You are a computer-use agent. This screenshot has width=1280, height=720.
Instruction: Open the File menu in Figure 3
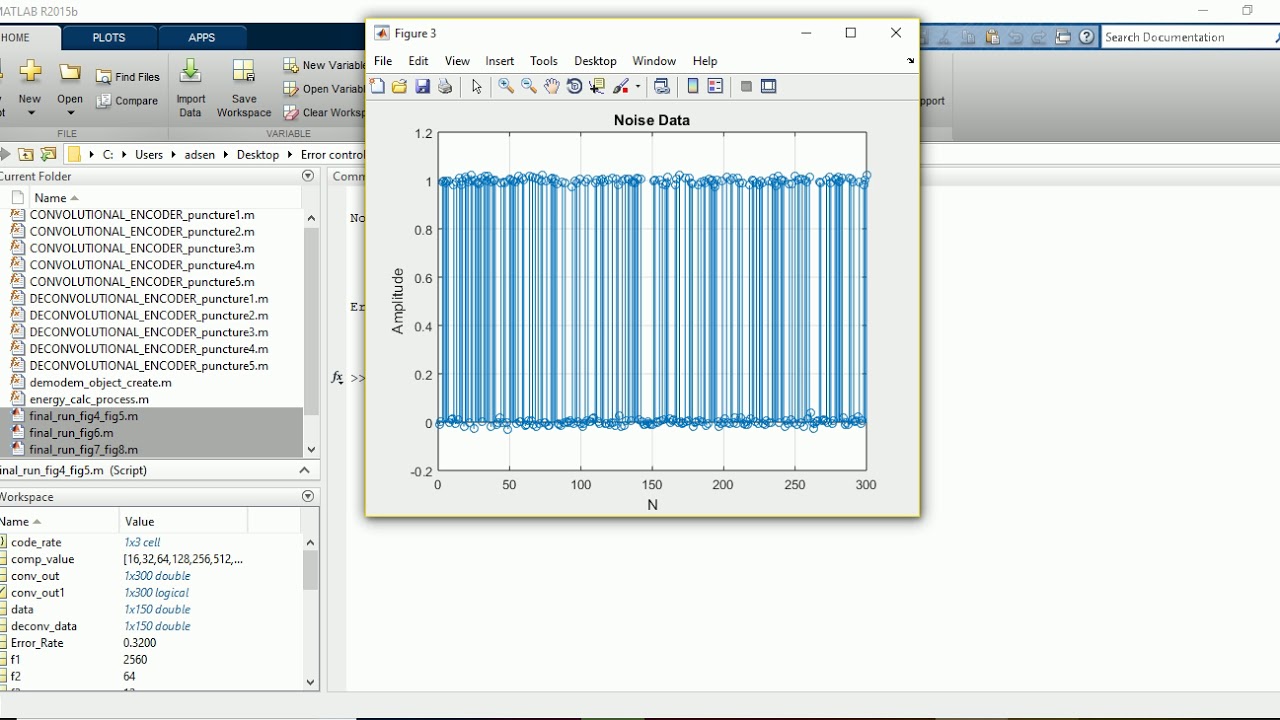tap(383, 61)
